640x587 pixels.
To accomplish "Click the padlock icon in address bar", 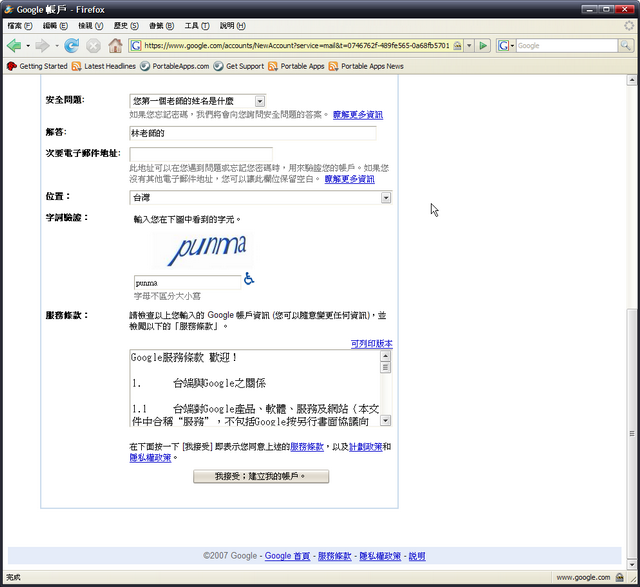I will click(458, 46).
